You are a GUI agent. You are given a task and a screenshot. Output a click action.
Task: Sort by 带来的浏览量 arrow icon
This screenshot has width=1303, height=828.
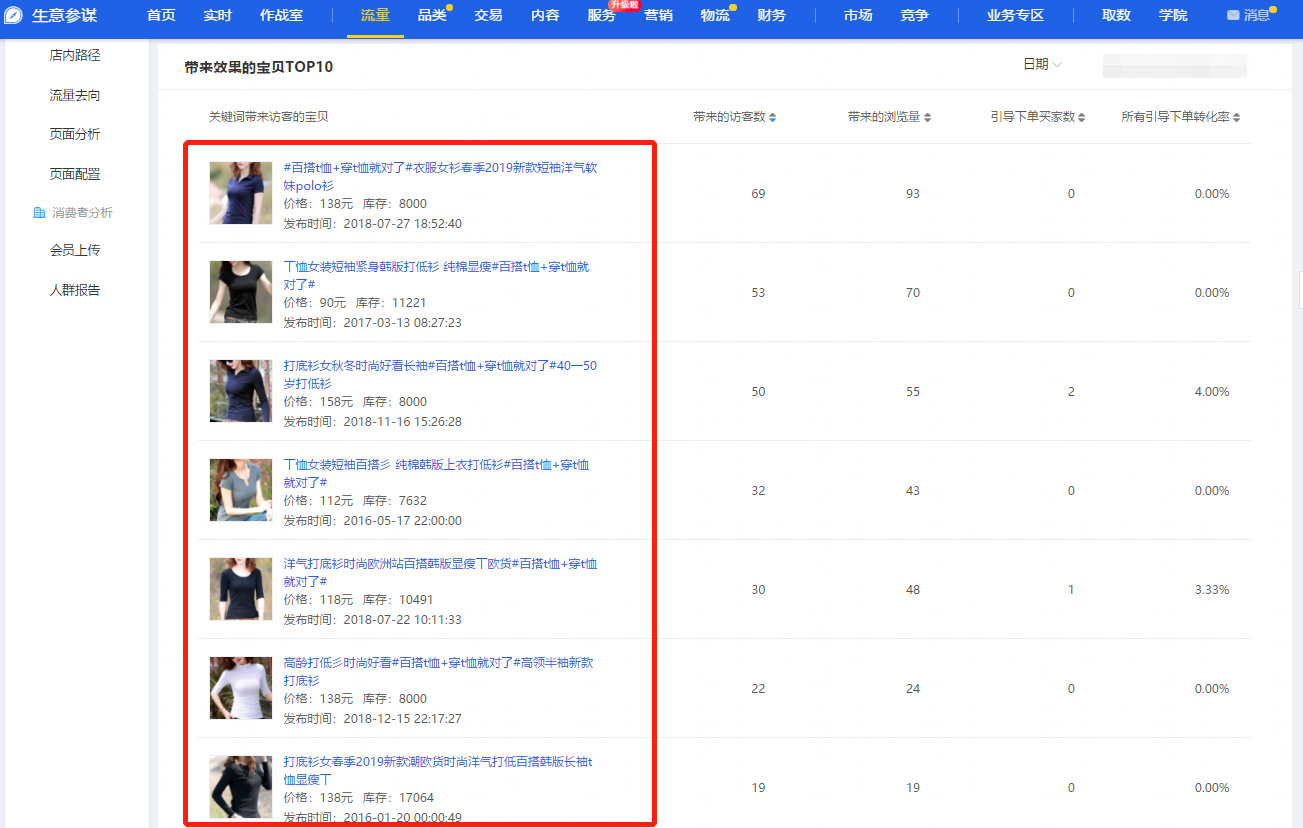[927, 118]
